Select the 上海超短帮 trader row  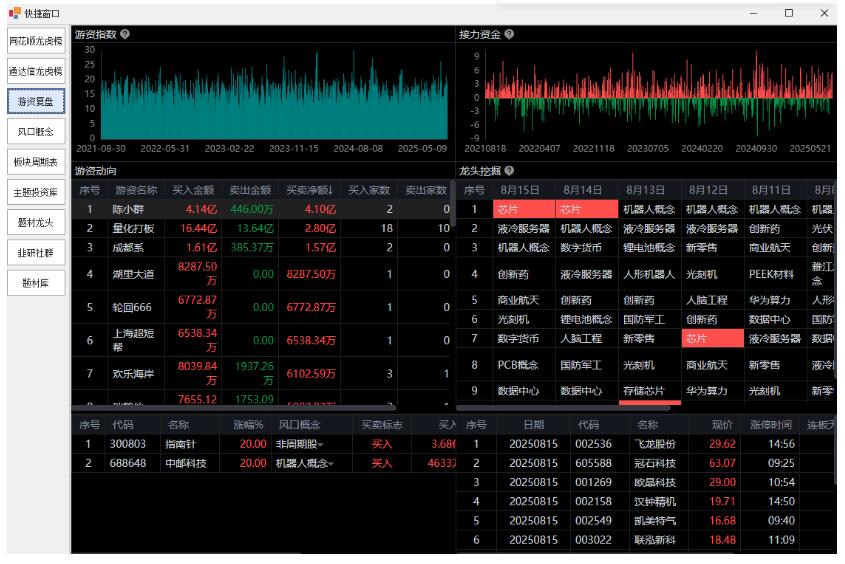click(262, 340)
